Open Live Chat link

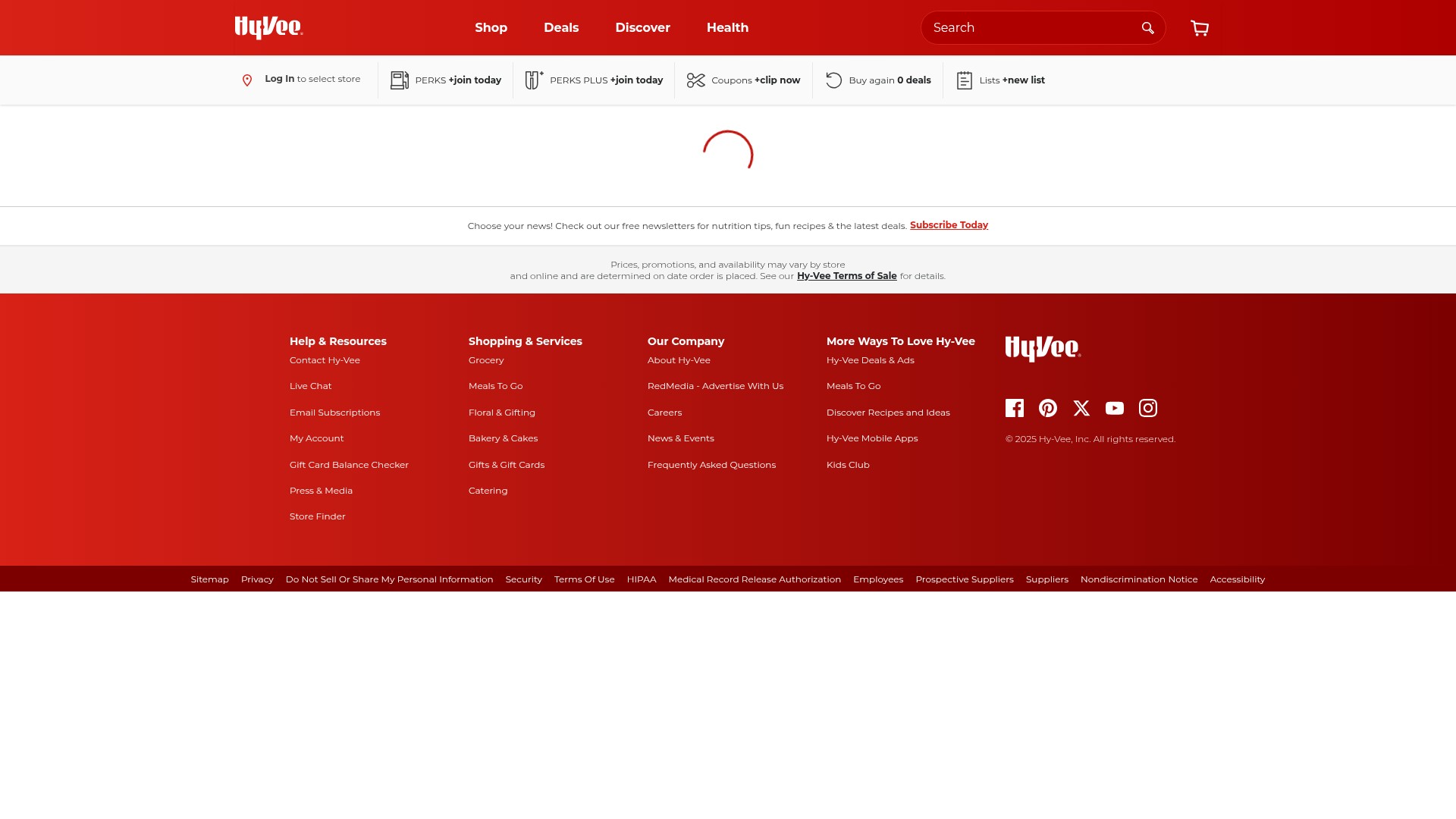tap(310, 386)
